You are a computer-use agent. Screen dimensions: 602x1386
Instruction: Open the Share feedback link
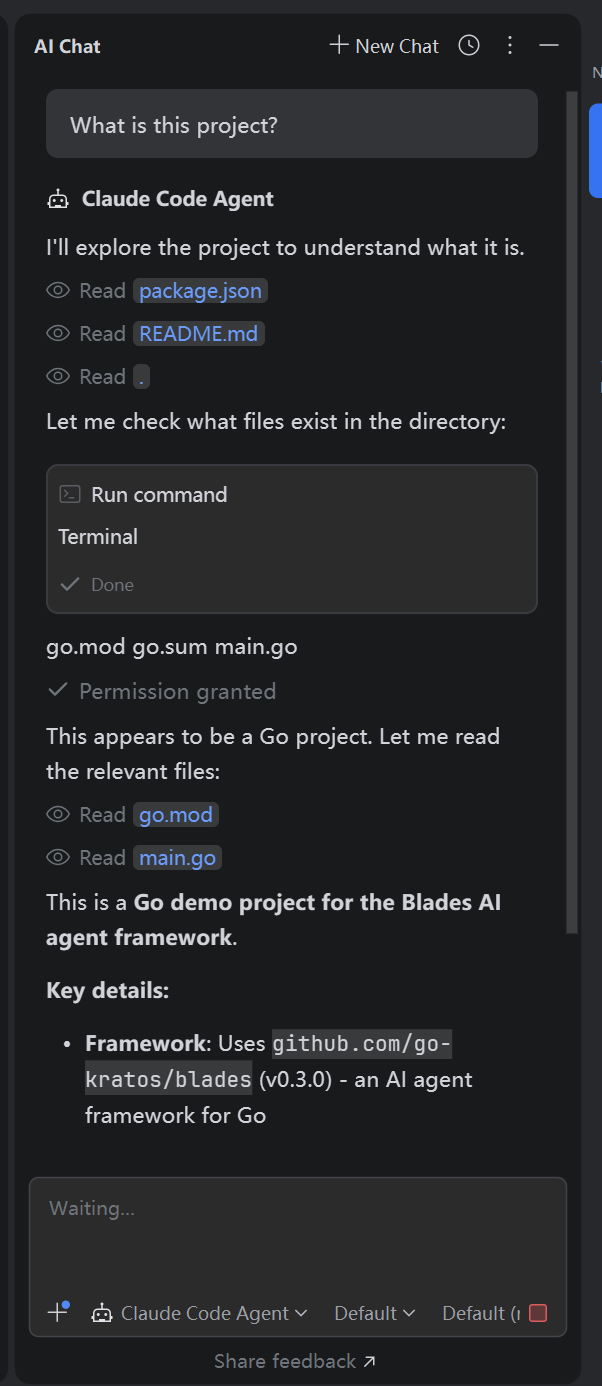[295, 1361]
